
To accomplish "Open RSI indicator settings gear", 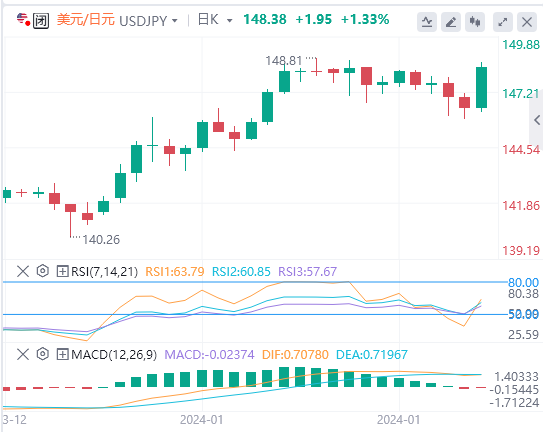I will (43, 271).
